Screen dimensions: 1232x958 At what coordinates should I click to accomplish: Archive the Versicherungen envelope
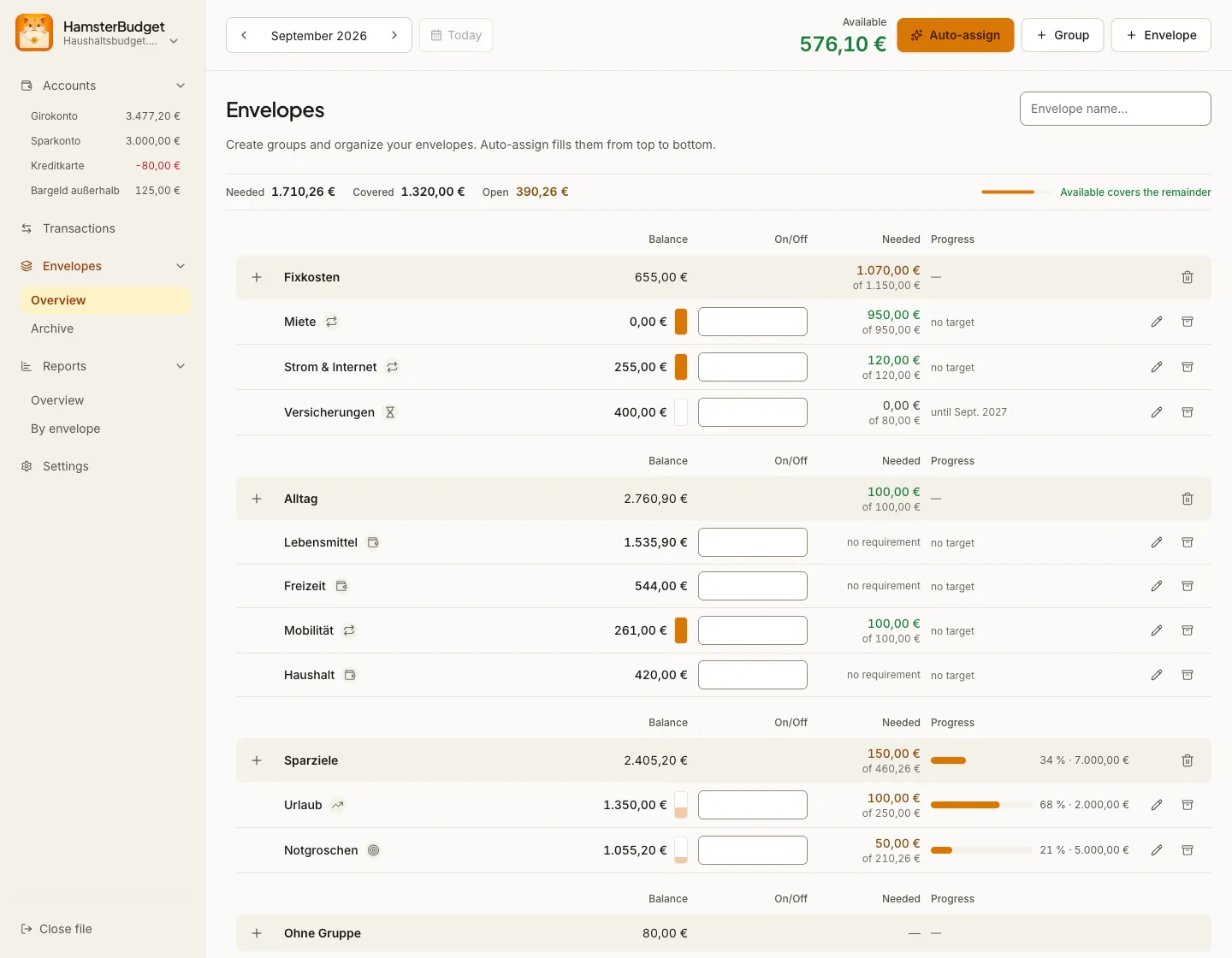[1188, 412]
